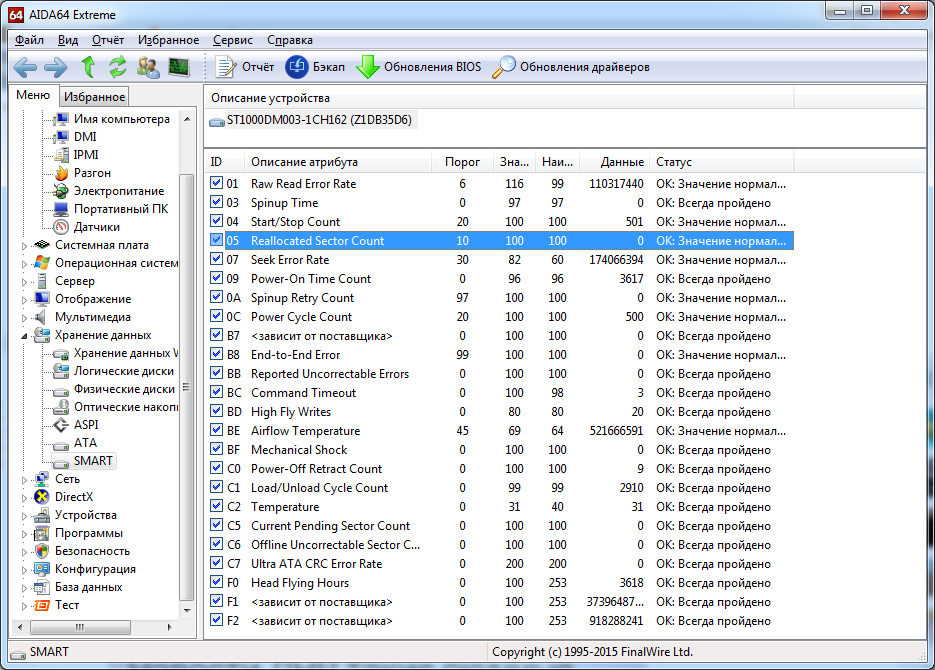Open the monitor graph toolbar icon
The width and height of the screenshot is (935, 670).
tap(179, 67)
